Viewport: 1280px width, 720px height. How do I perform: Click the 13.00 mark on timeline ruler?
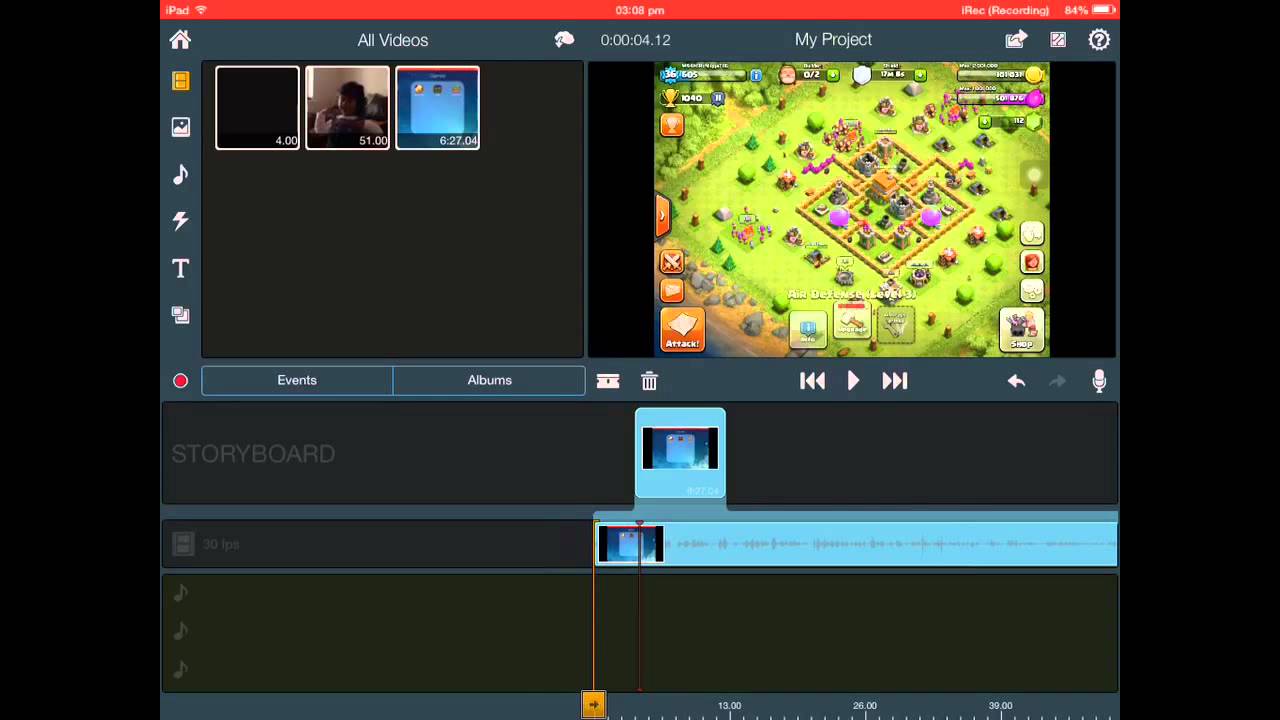(x=729, y=705)
